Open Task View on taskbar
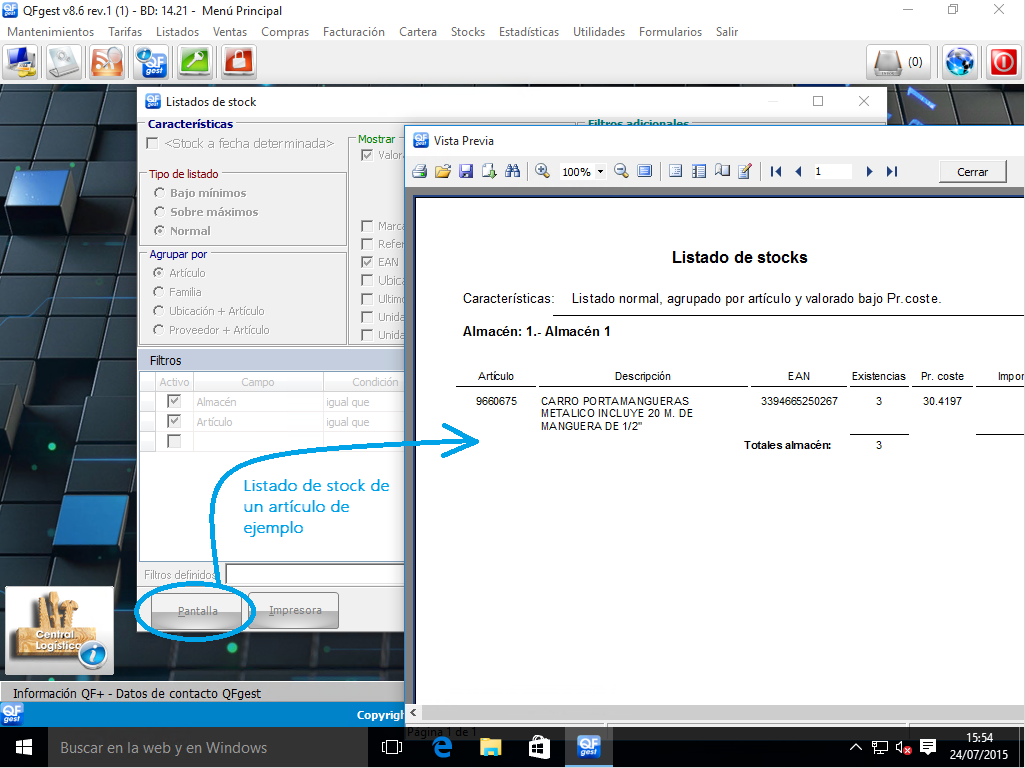The image size is (1025, 768). 392,747
